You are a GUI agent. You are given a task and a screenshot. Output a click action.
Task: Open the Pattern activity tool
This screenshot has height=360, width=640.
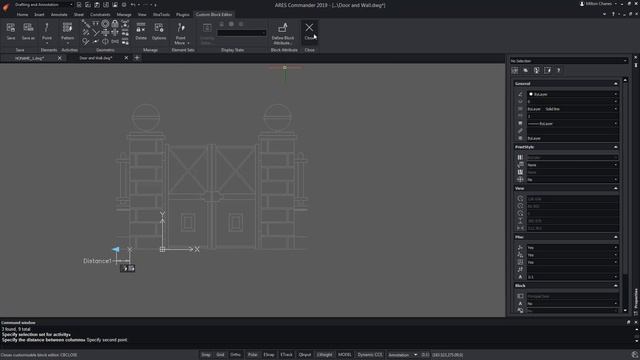pyautogui.click(x=67, y=33)
